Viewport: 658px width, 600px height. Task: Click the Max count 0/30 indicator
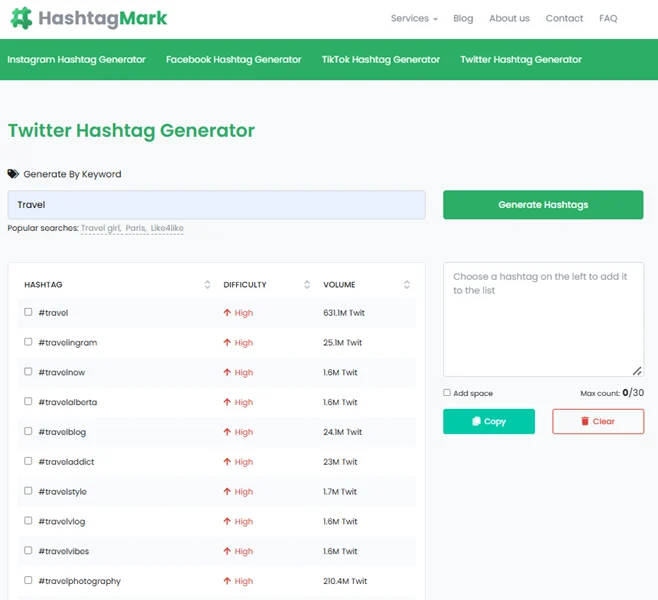(612, 393)
